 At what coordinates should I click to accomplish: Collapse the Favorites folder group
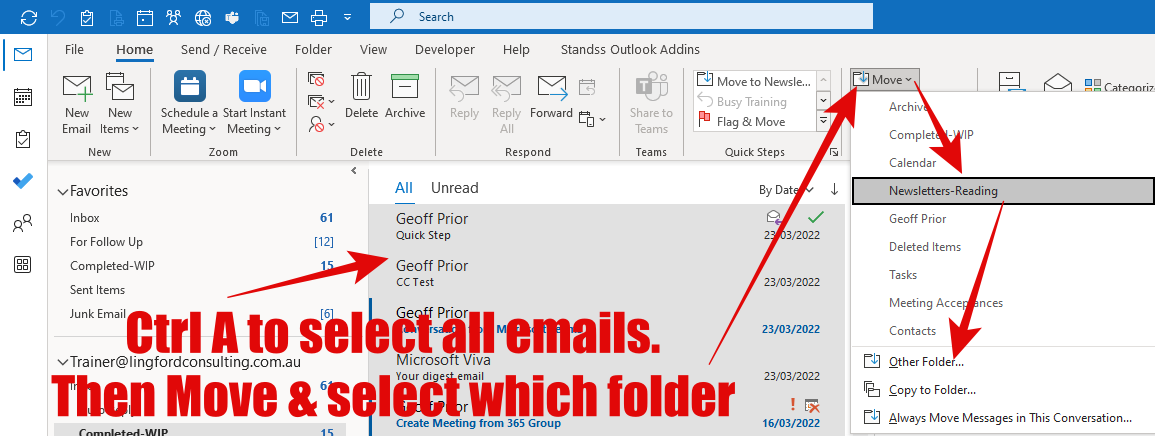63,191
